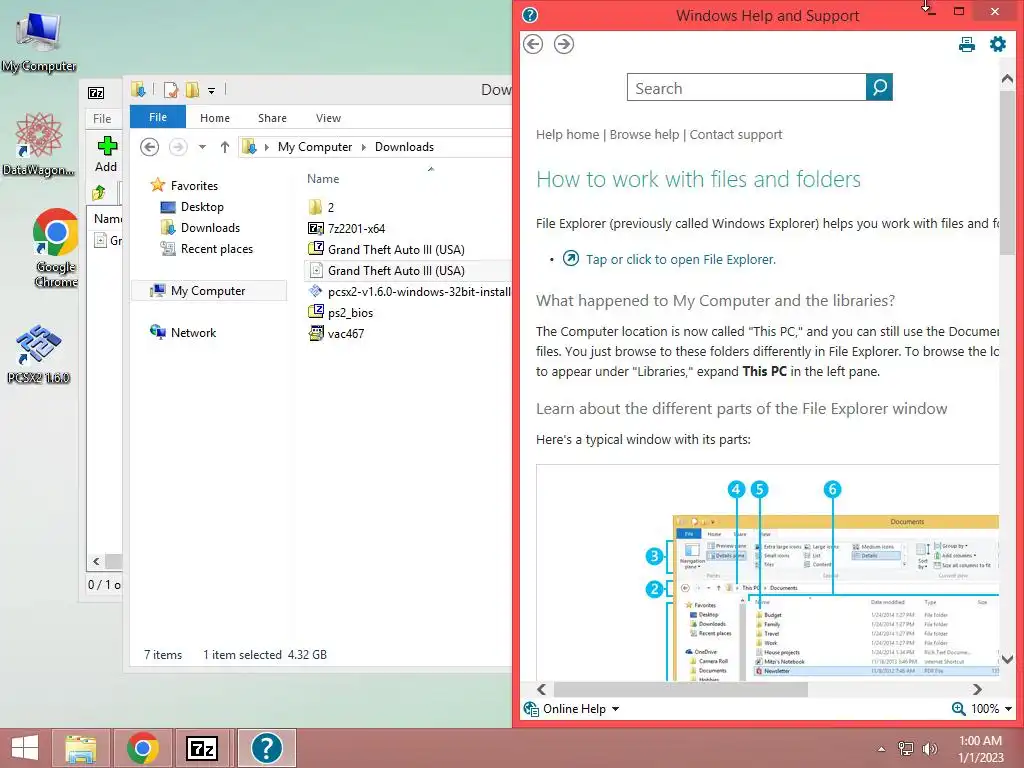
Task: Switch to Help and Support taskbar button
Action: click(x=266, y=748)
